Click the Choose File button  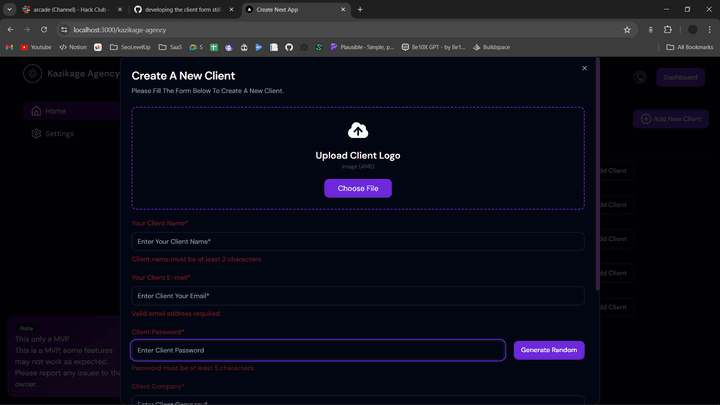click(x=358, y=188)
